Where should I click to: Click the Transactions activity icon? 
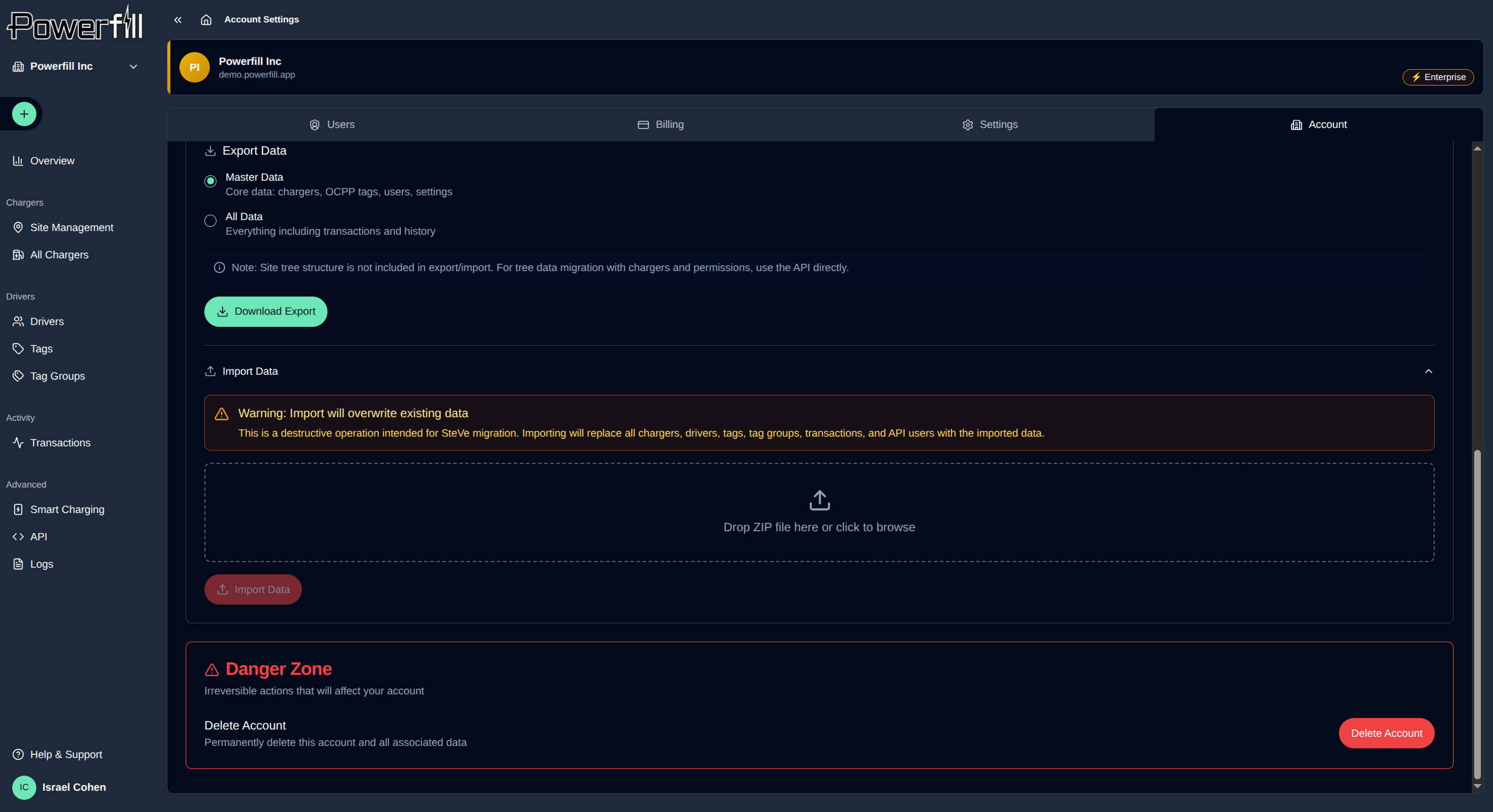[x=18, y=443]
